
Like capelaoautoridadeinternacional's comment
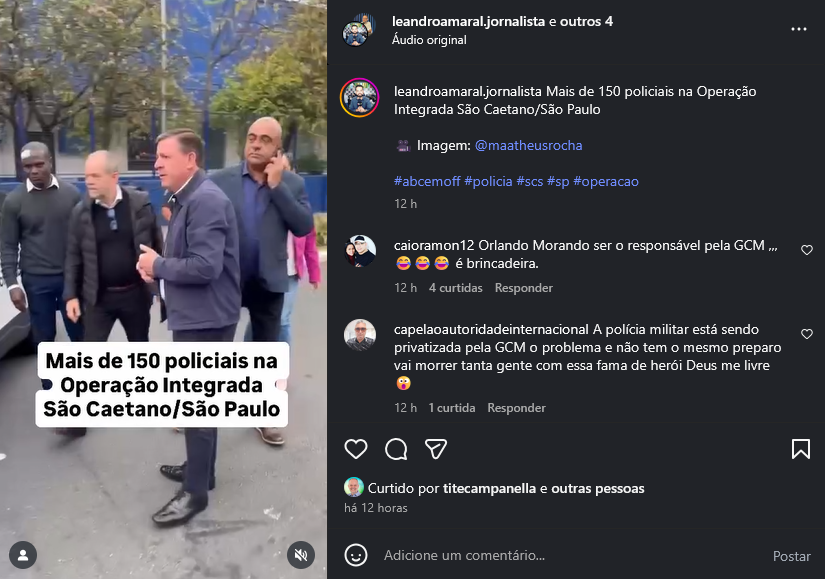(807, 334)
